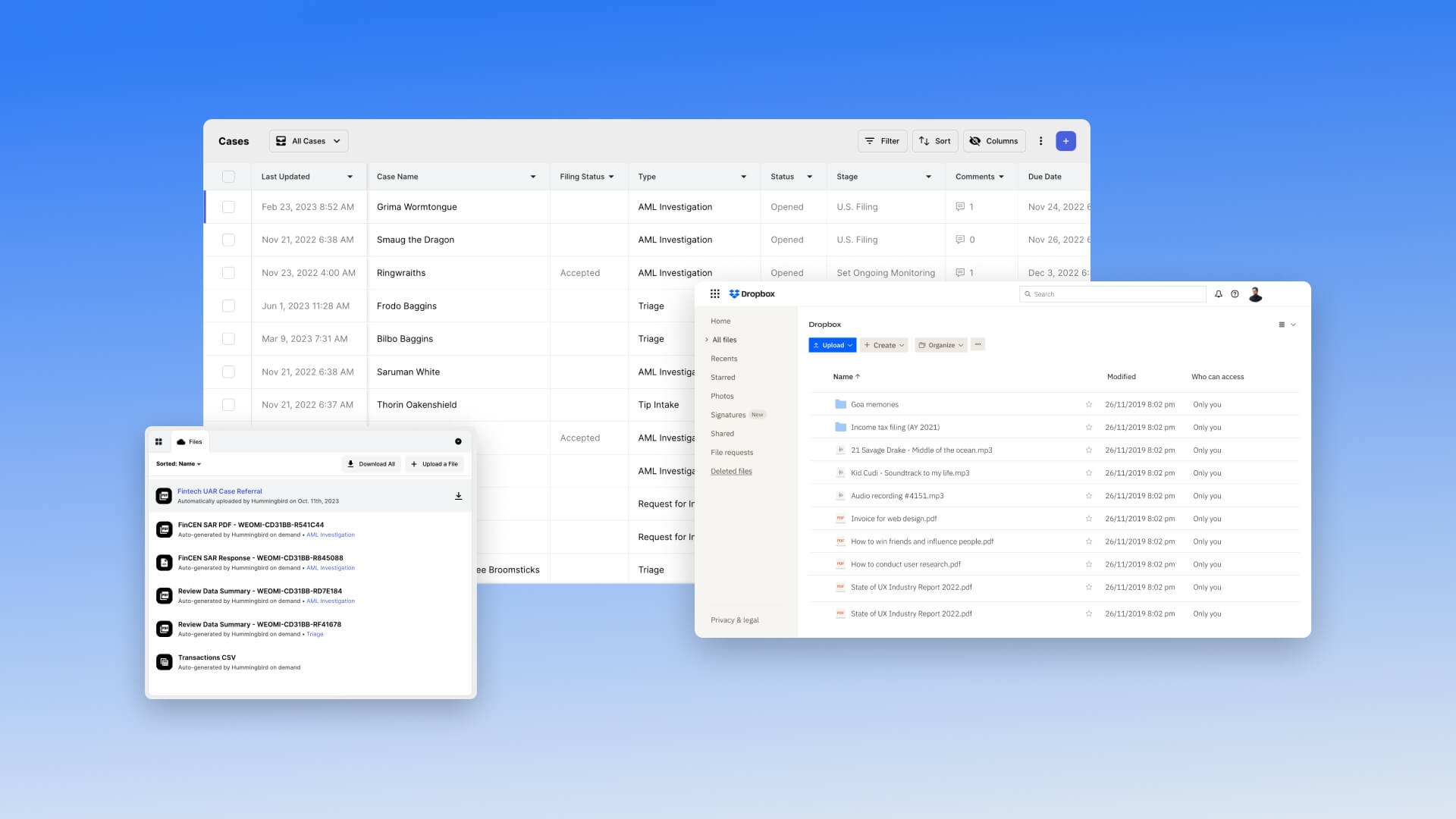This screenshot has height=819, width=1456.
Task: Click Download All in the Files panel
Action: (x=371, y=464)
